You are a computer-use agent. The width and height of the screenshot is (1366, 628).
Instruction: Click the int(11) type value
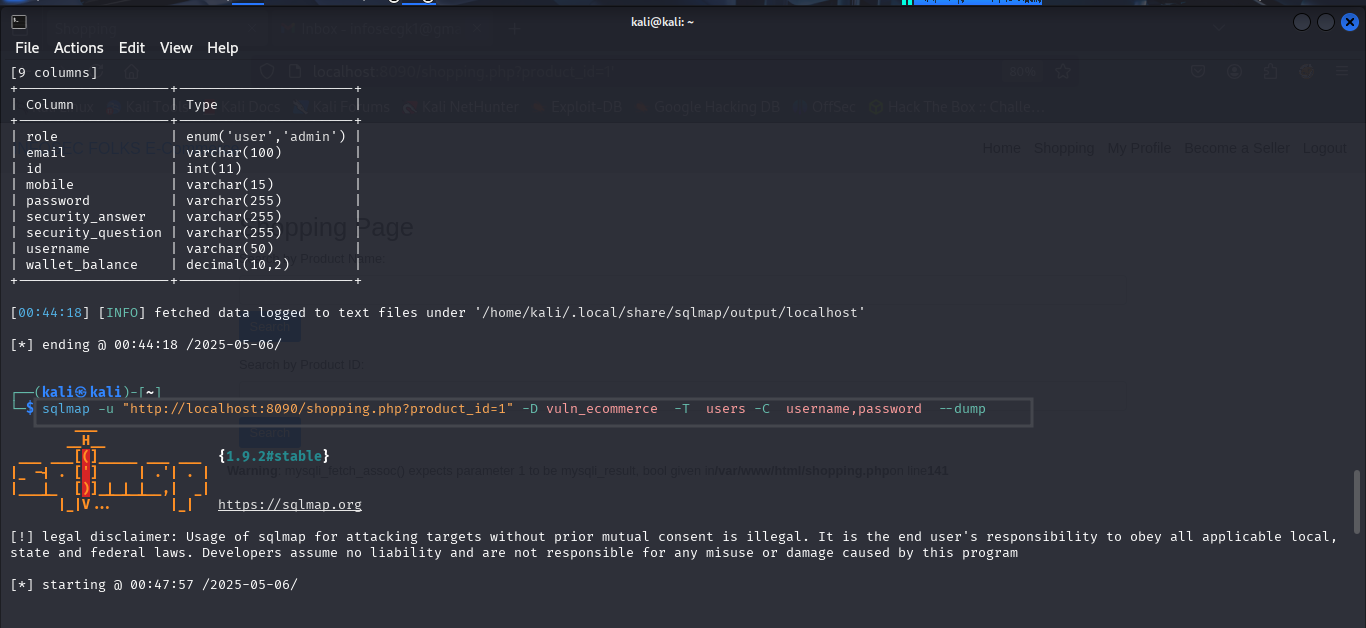pyautogui.click(x=214, y=168)
